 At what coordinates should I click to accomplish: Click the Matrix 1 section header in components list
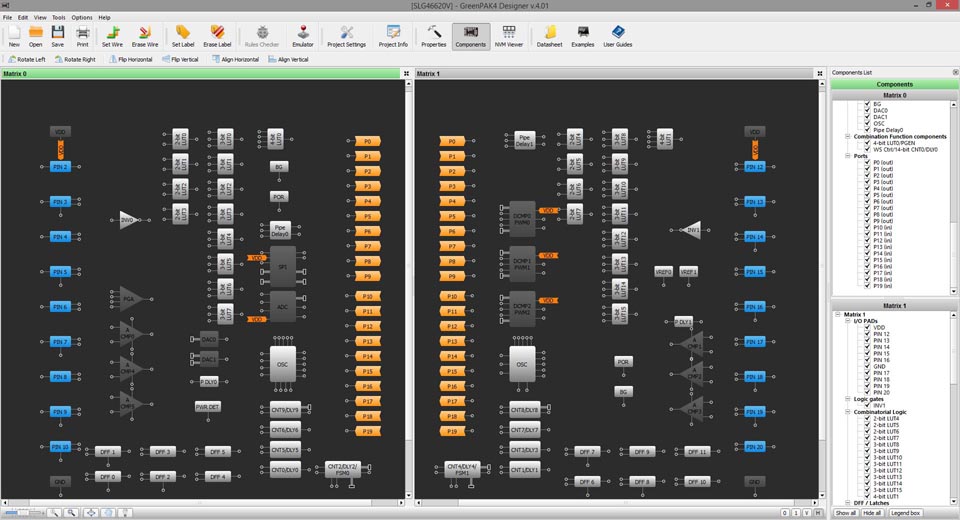coord(894,305)
